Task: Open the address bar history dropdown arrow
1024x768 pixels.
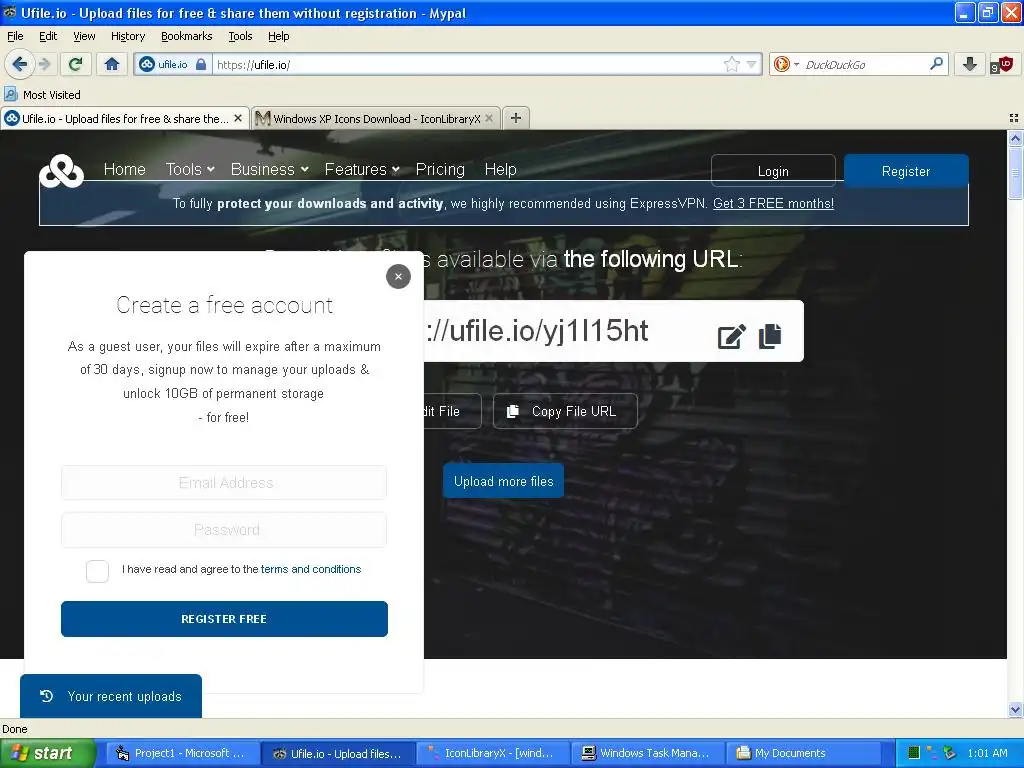Action: point(752,64)
